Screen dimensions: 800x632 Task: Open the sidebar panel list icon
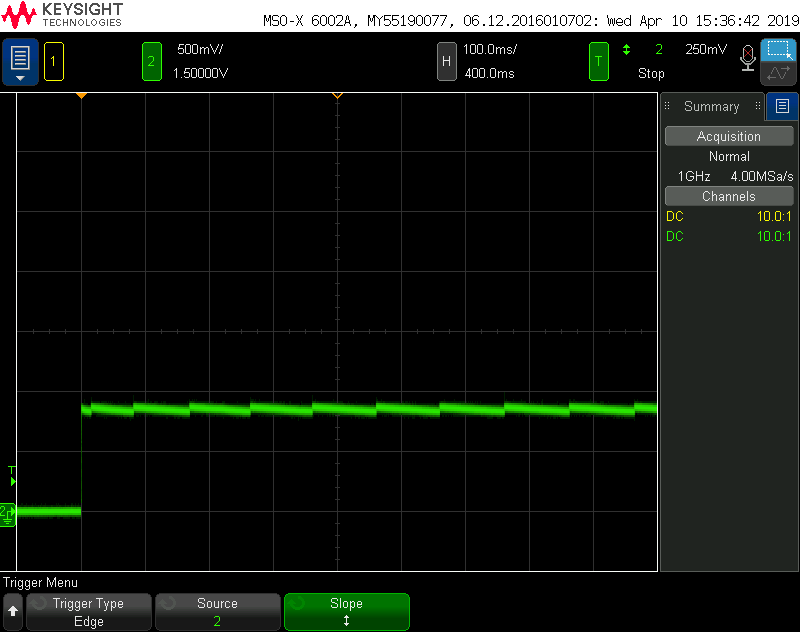tap(782, 106)
